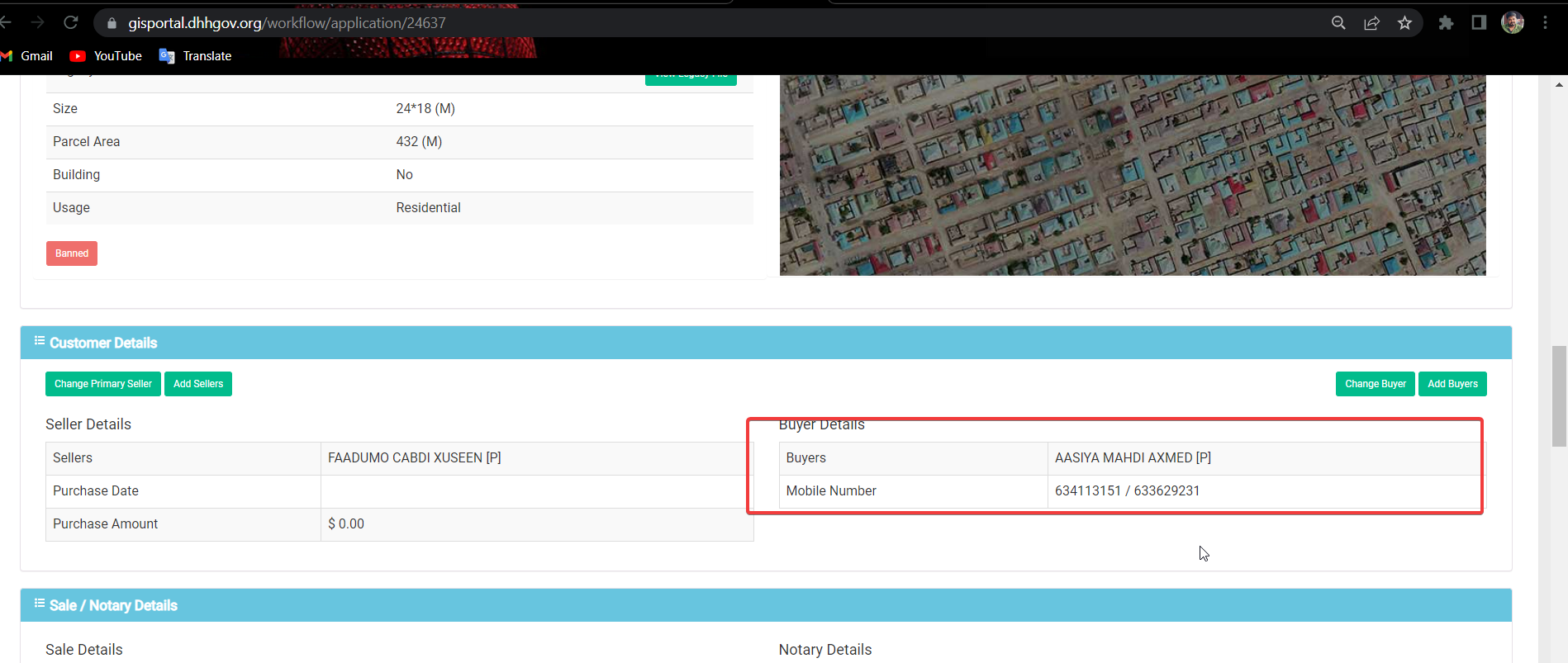Click the buyer name AASIYA MAHDI AXMED [P]
The height and width of the screenshot is (663, 1568).
(1133, 458)
